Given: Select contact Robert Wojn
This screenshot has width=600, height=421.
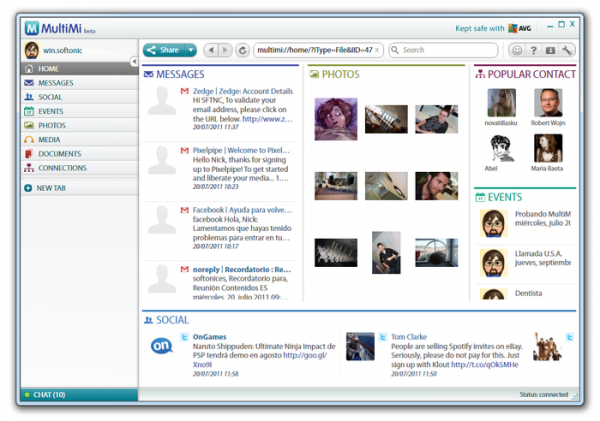Looking at the screenshot, I should [x=548, y=107].
